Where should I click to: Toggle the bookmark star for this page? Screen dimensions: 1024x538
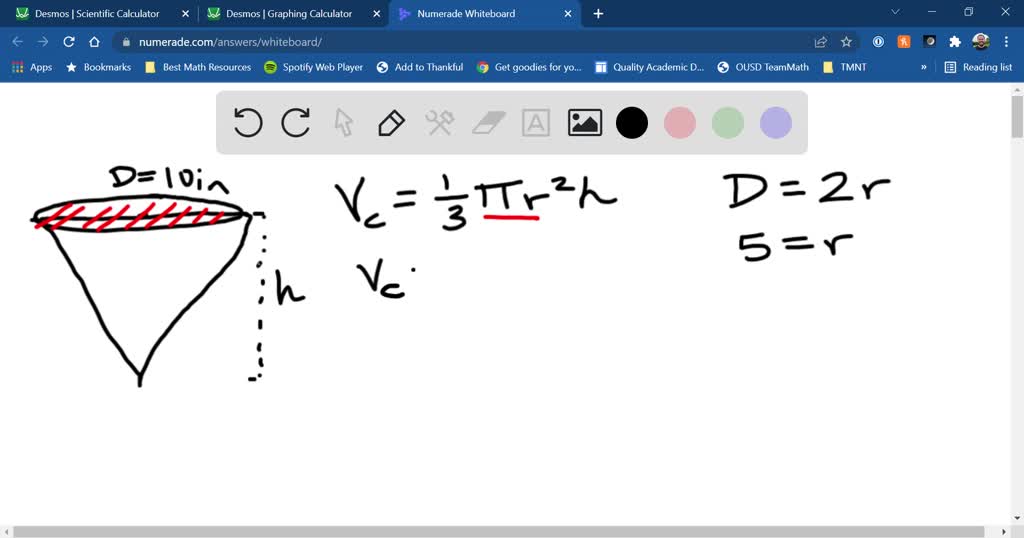click(x=846, y=42)
